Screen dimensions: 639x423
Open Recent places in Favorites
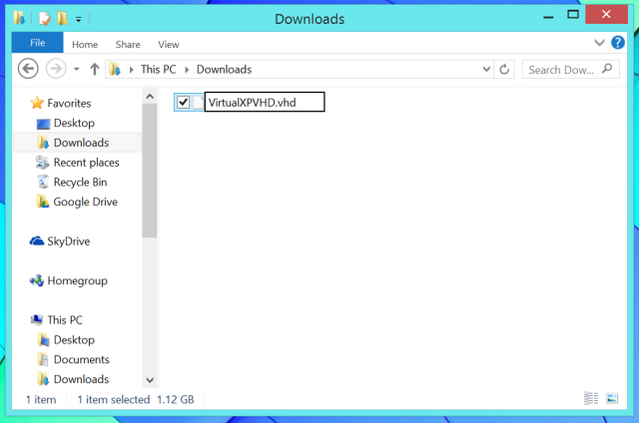click(x=86, y=163)
